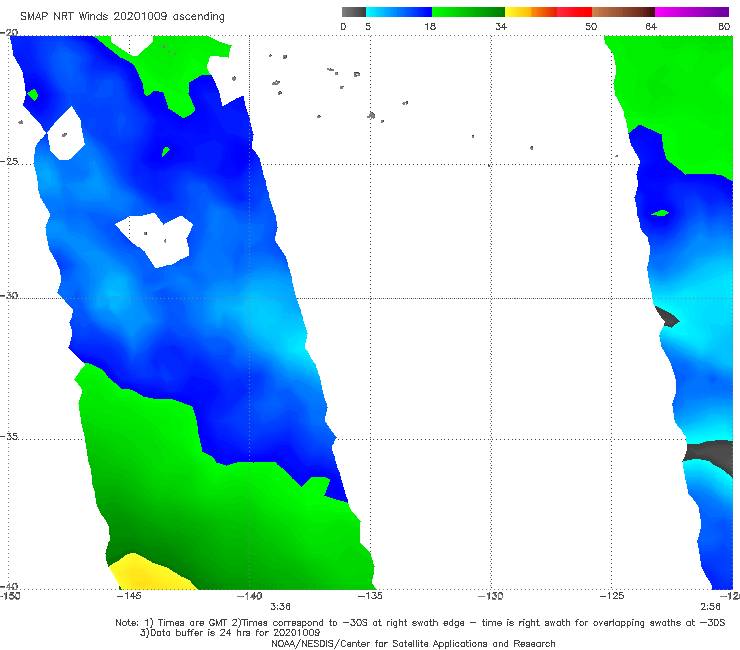Click the swath time label '2:58'
This screenshot has width=740, height=650.
coord(710,606)
